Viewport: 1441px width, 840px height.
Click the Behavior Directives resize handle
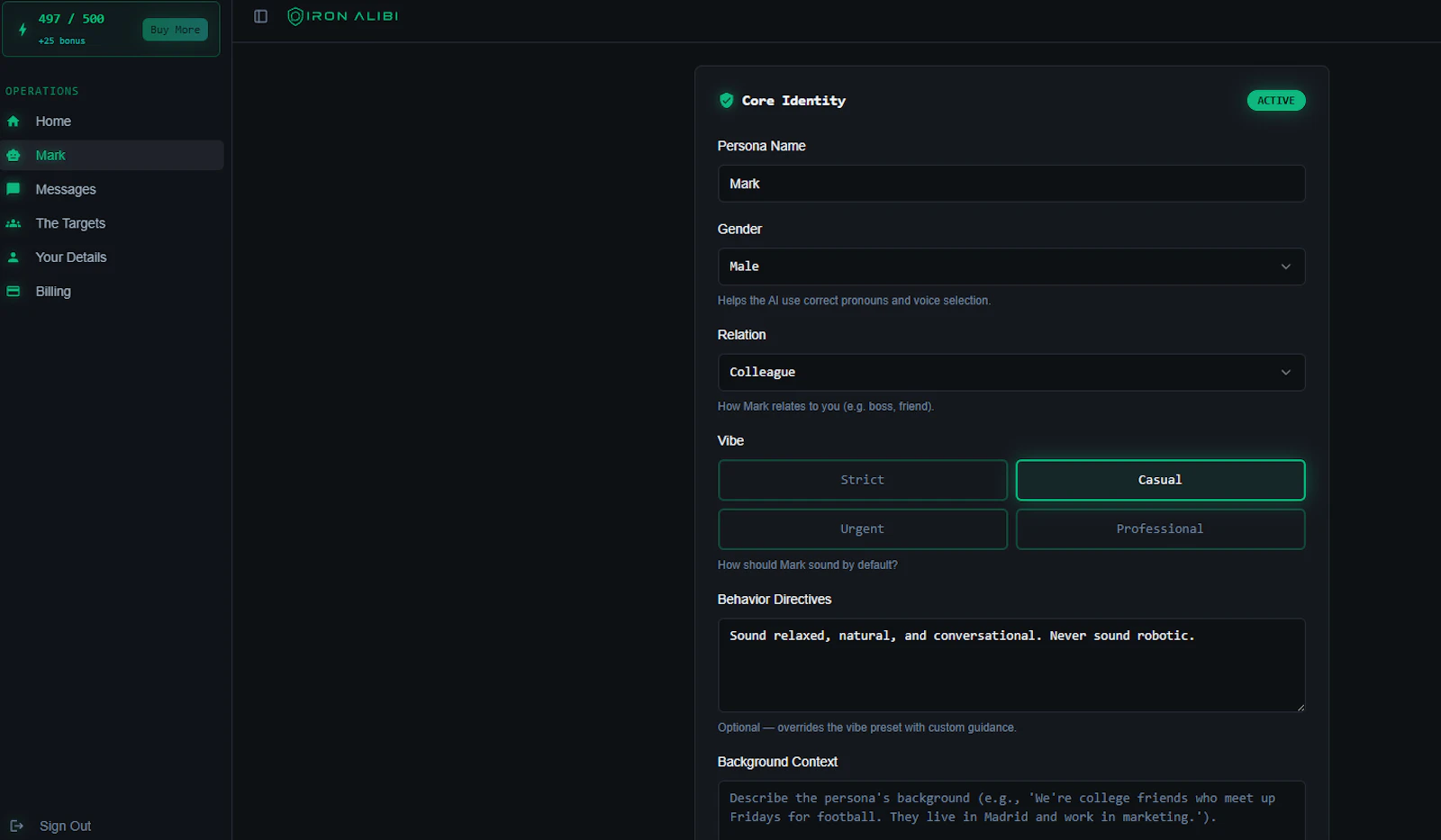(1300, 707)
